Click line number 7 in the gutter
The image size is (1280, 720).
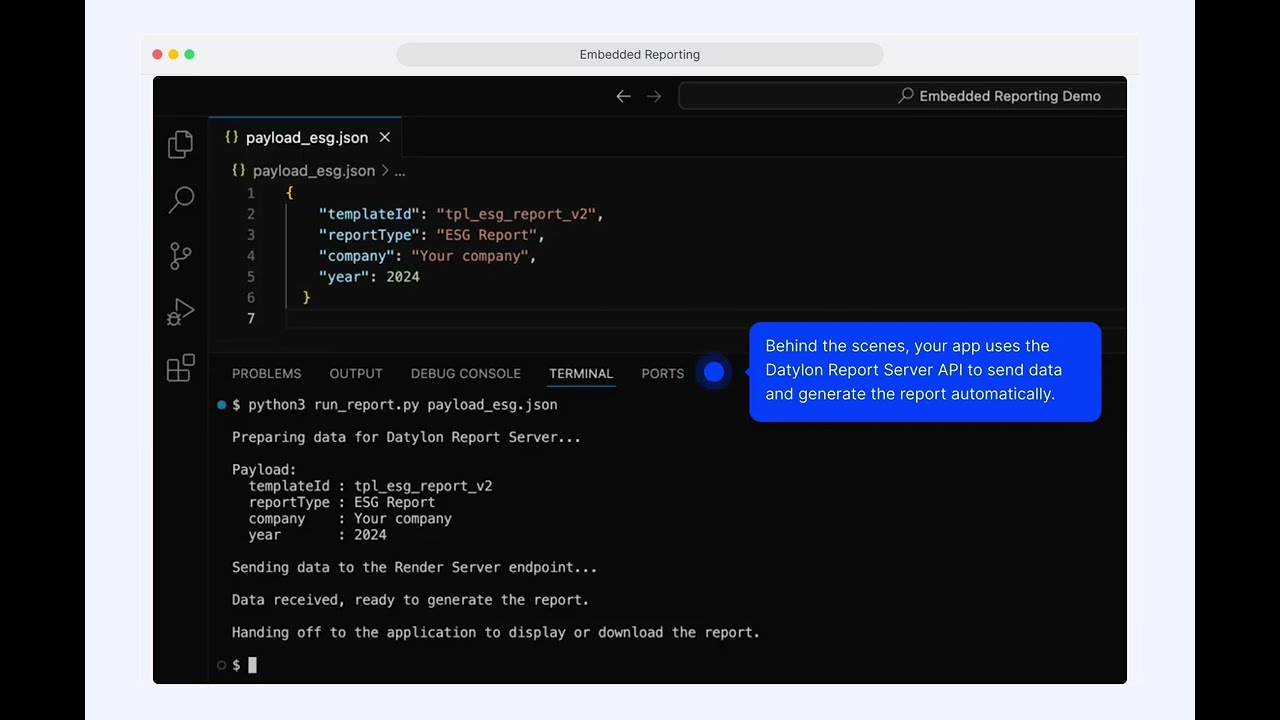(251, 318)
